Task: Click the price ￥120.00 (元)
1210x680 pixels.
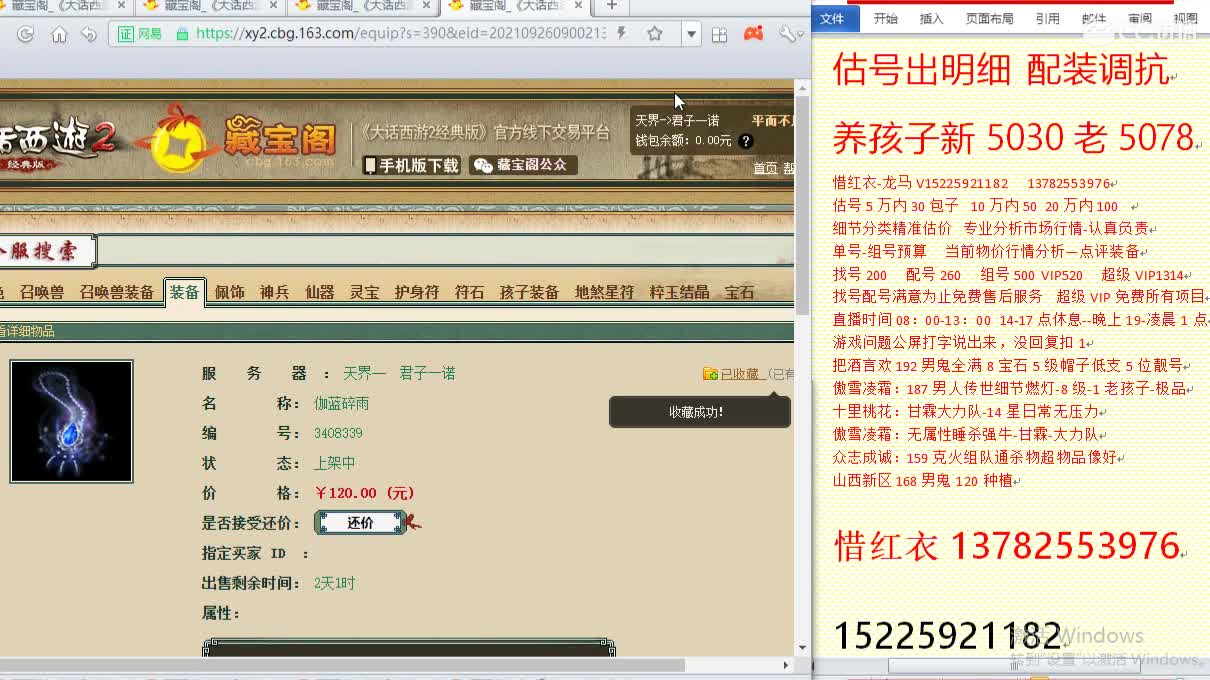Action: pyautogui.click(x=364, y=493)
